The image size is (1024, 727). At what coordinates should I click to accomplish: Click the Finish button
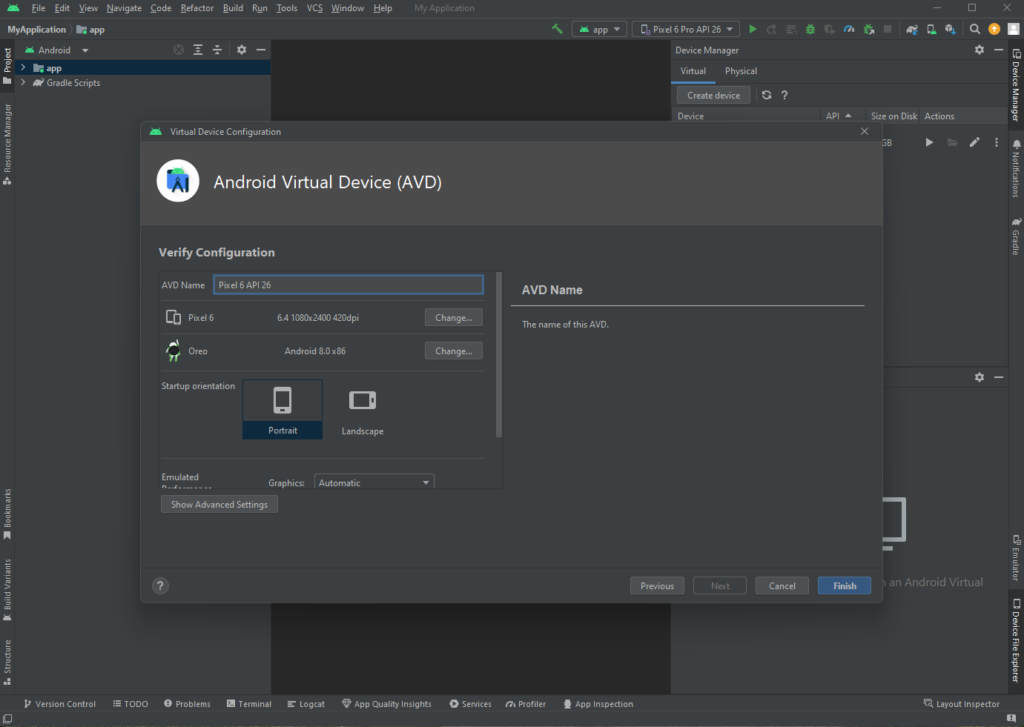click(844, 585)
